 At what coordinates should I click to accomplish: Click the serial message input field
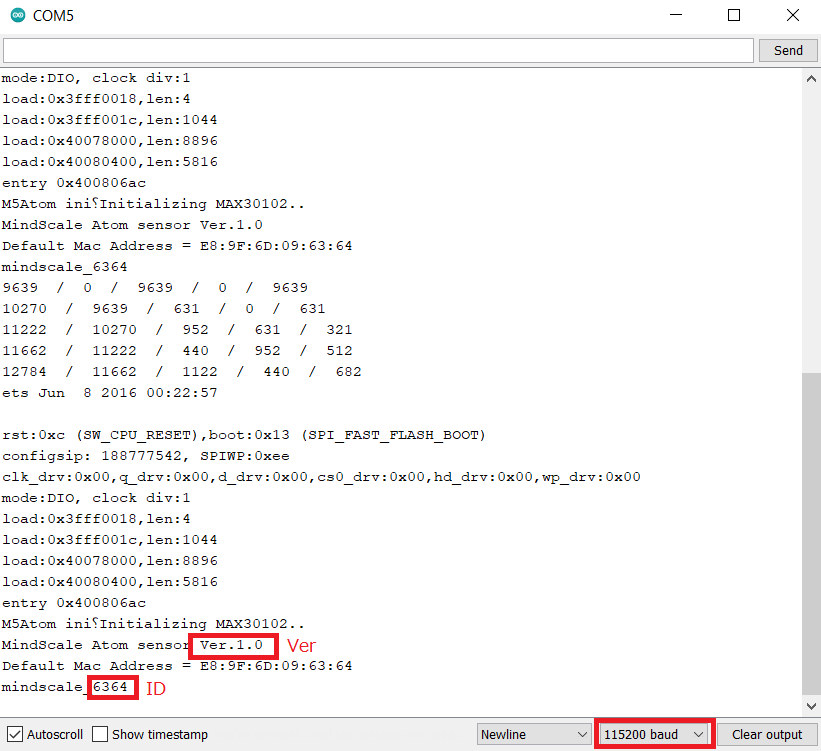[x=378, y=50]
